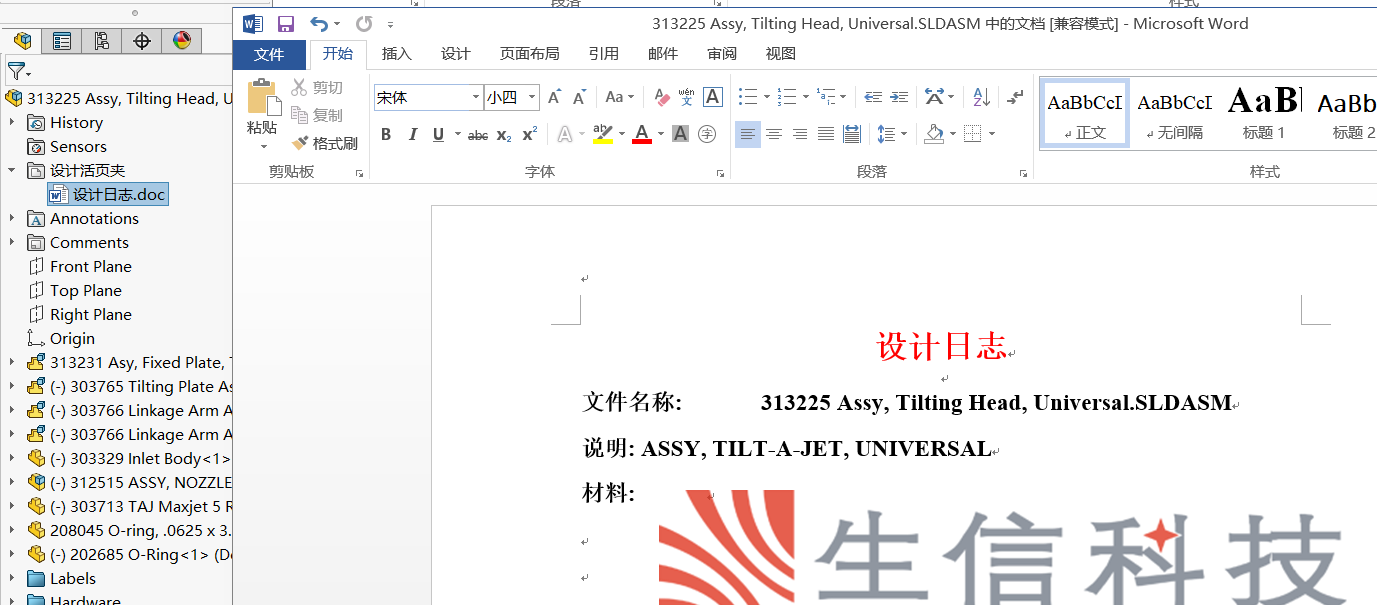Open the 宋体 font name dropdown
The width and height of the screenshot is (1377, 605).
pos(476,97)
